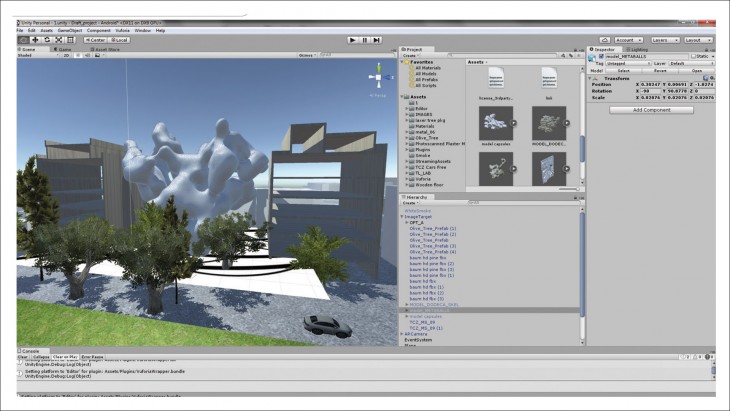This screenshot has width=730, height=411.
Task: Click the Pause button
Action: [365, 40]
